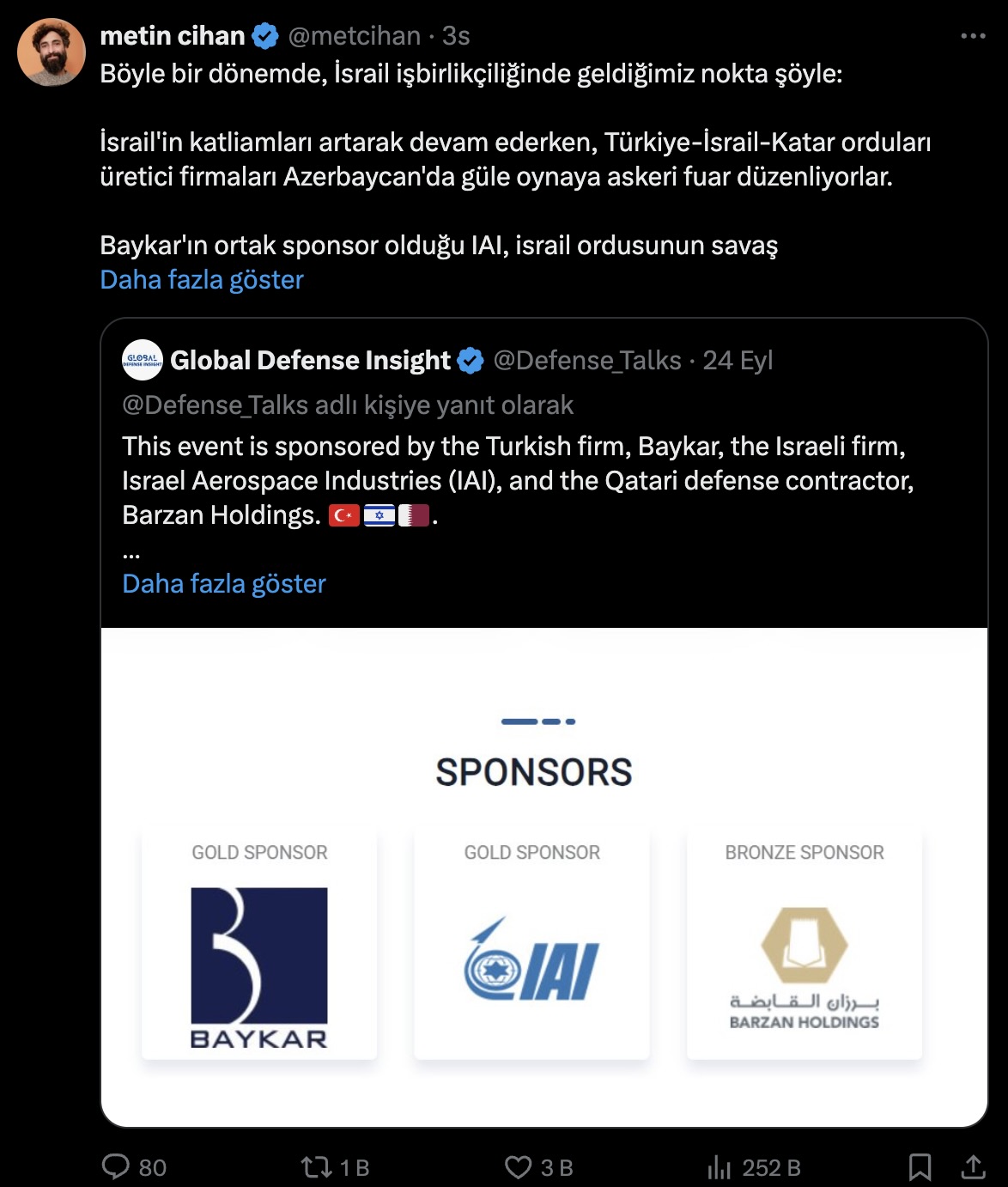Click the reply comment icon
The height and width of the screenshot is (1187, 1008).
pyautogui.click(x=116, y=1166)
